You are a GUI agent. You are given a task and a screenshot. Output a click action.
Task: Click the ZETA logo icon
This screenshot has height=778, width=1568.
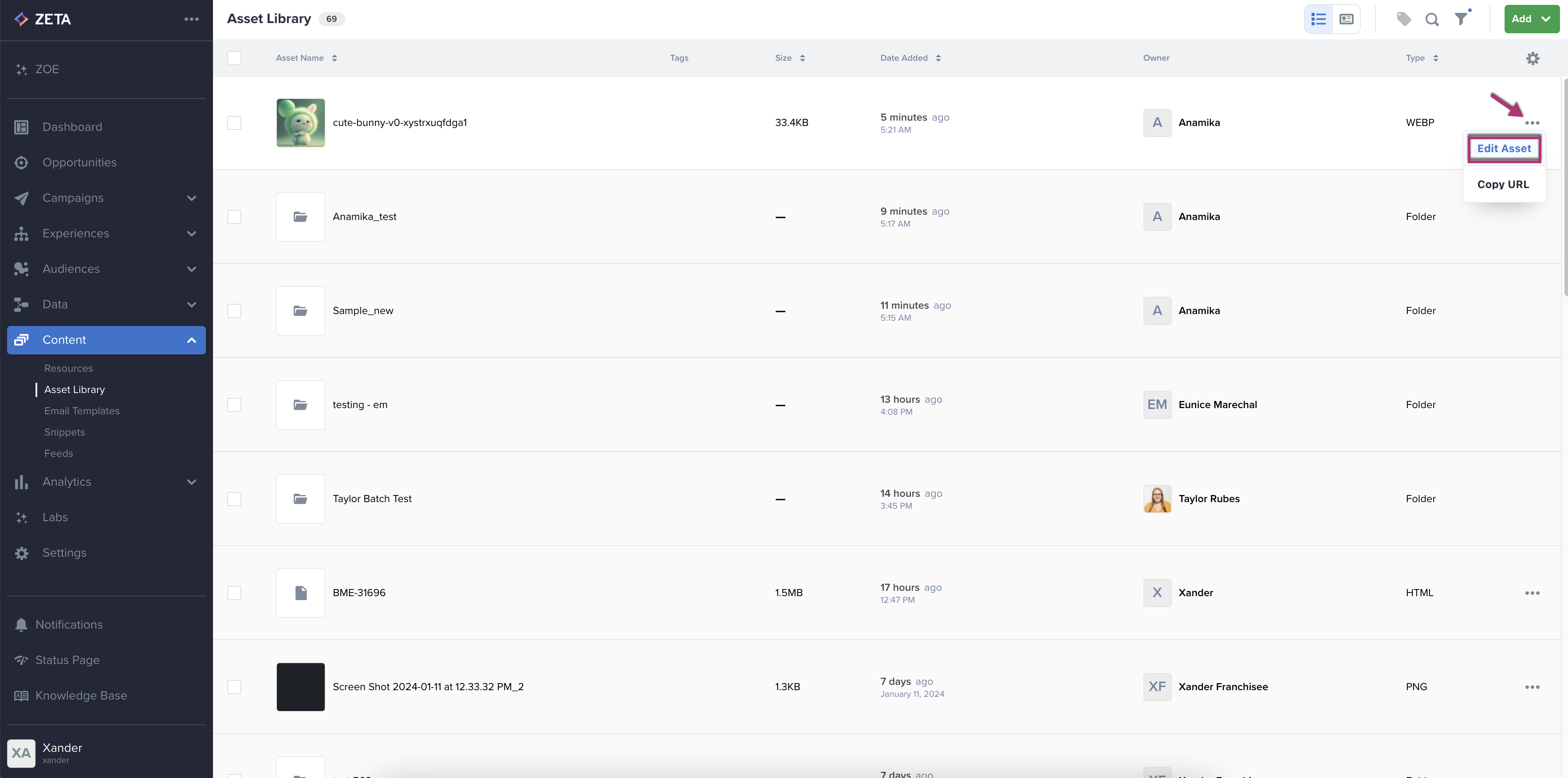pos(21,20)
